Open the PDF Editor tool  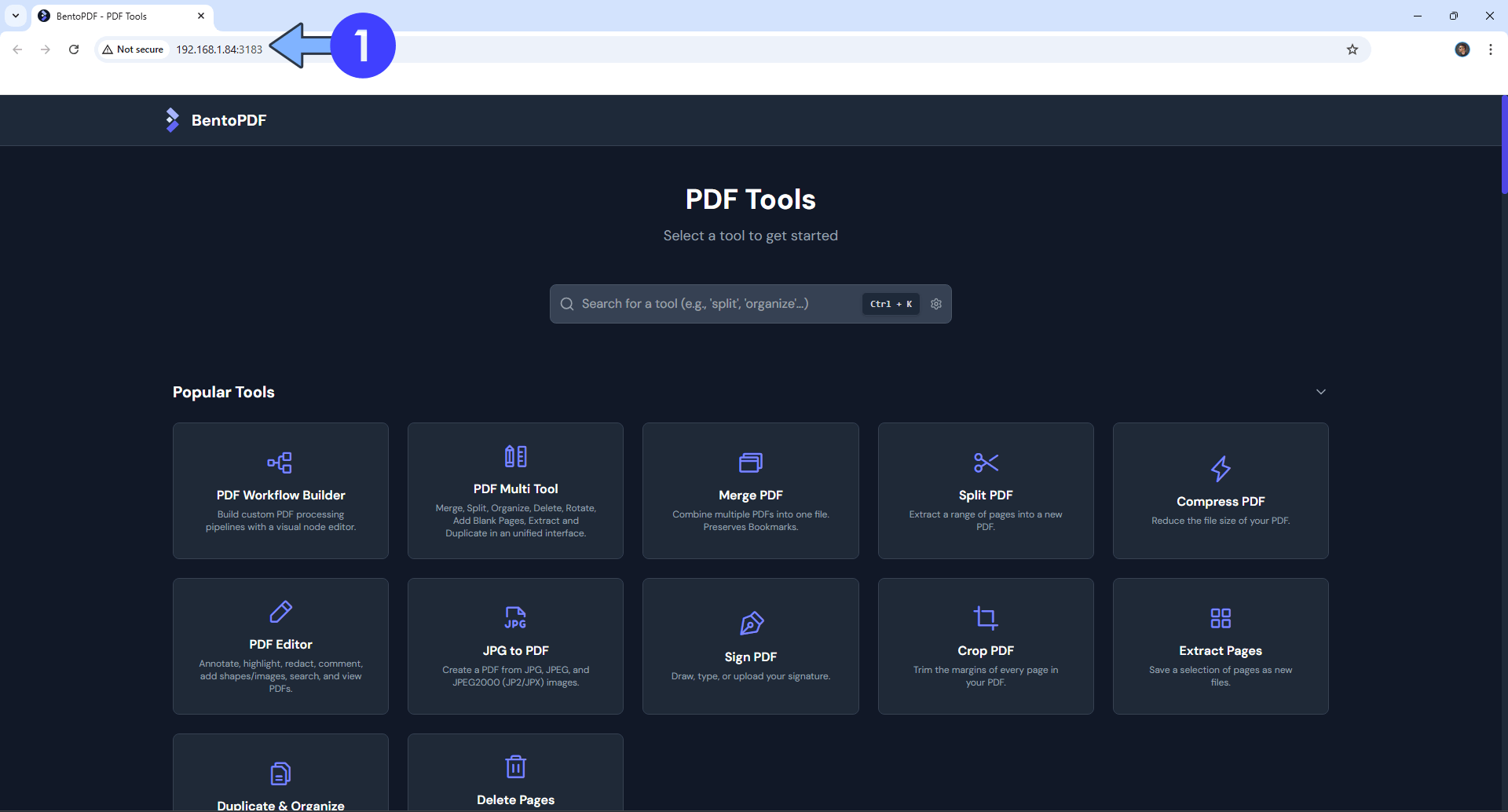[x=280, y=644]
